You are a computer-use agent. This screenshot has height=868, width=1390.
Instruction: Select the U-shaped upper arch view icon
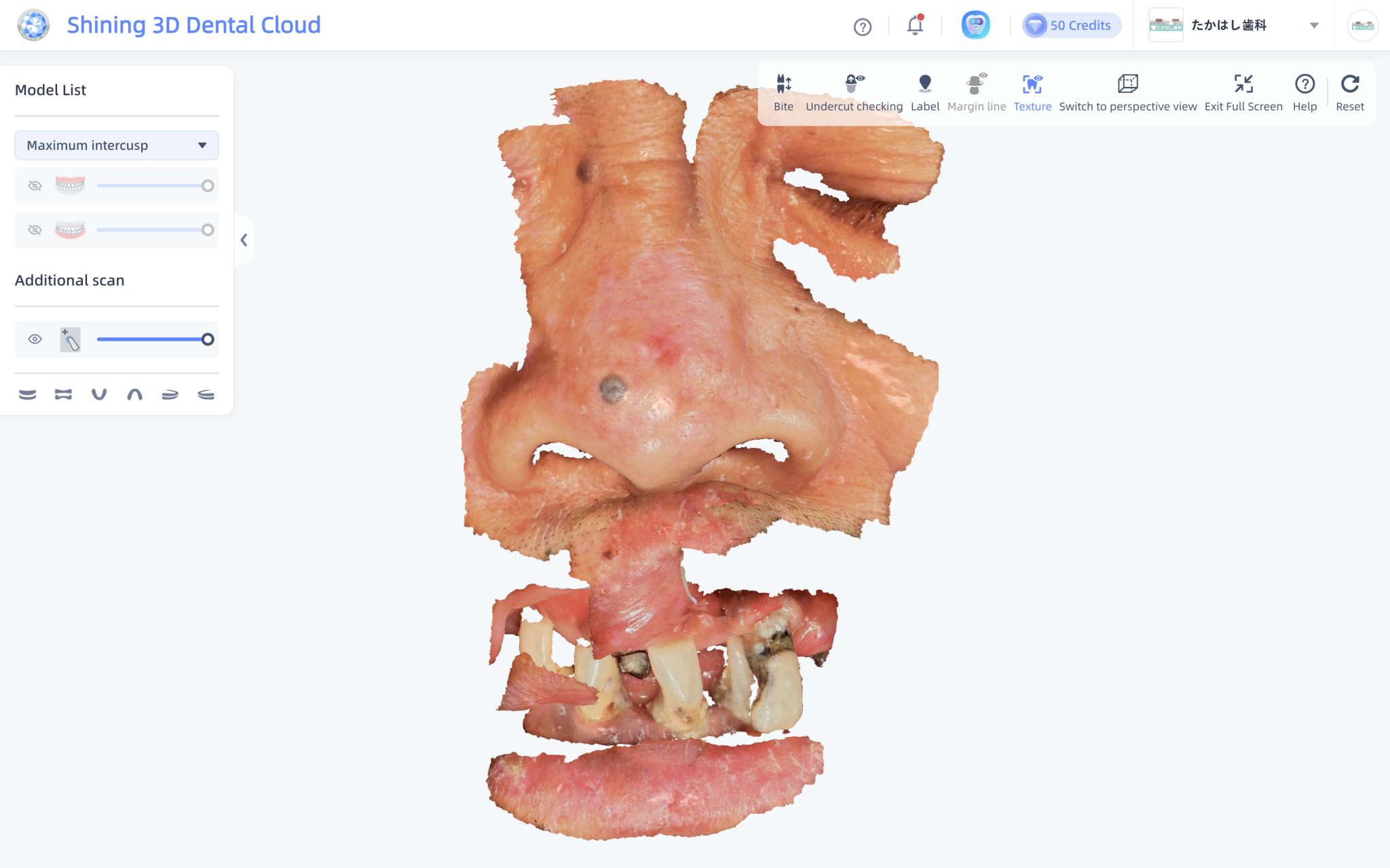[99, 394]
